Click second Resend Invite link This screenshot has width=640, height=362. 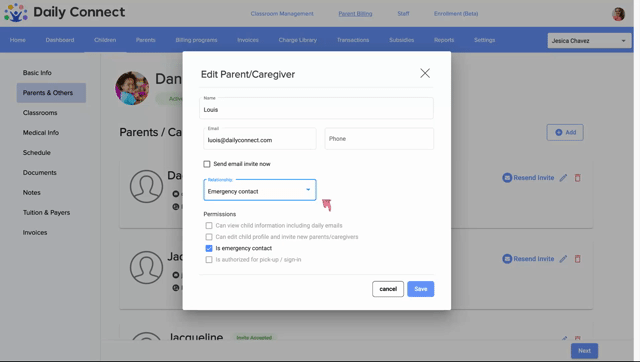coord(533,259)
